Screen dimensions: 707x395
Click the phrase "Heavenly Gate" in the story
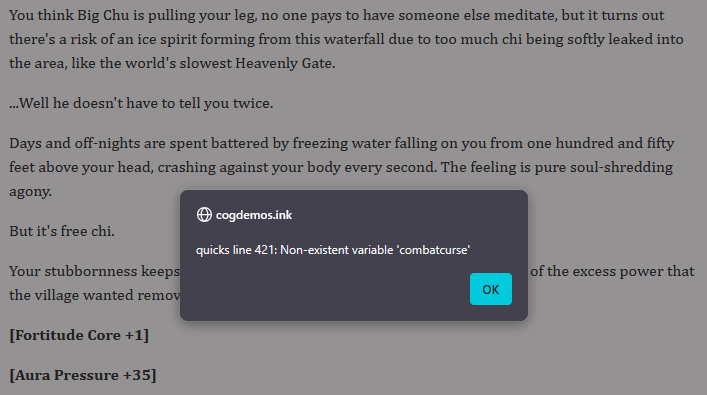pos(284,63)
